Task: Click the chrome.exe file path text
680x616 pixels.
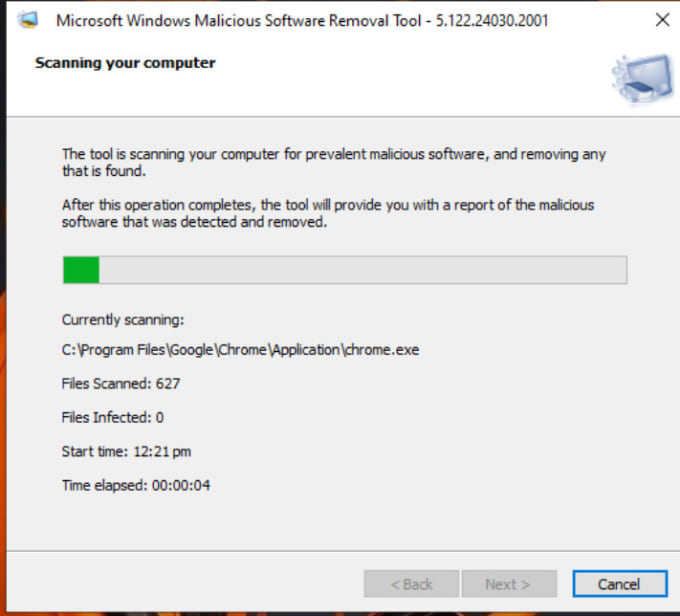Action: point(240,350)
